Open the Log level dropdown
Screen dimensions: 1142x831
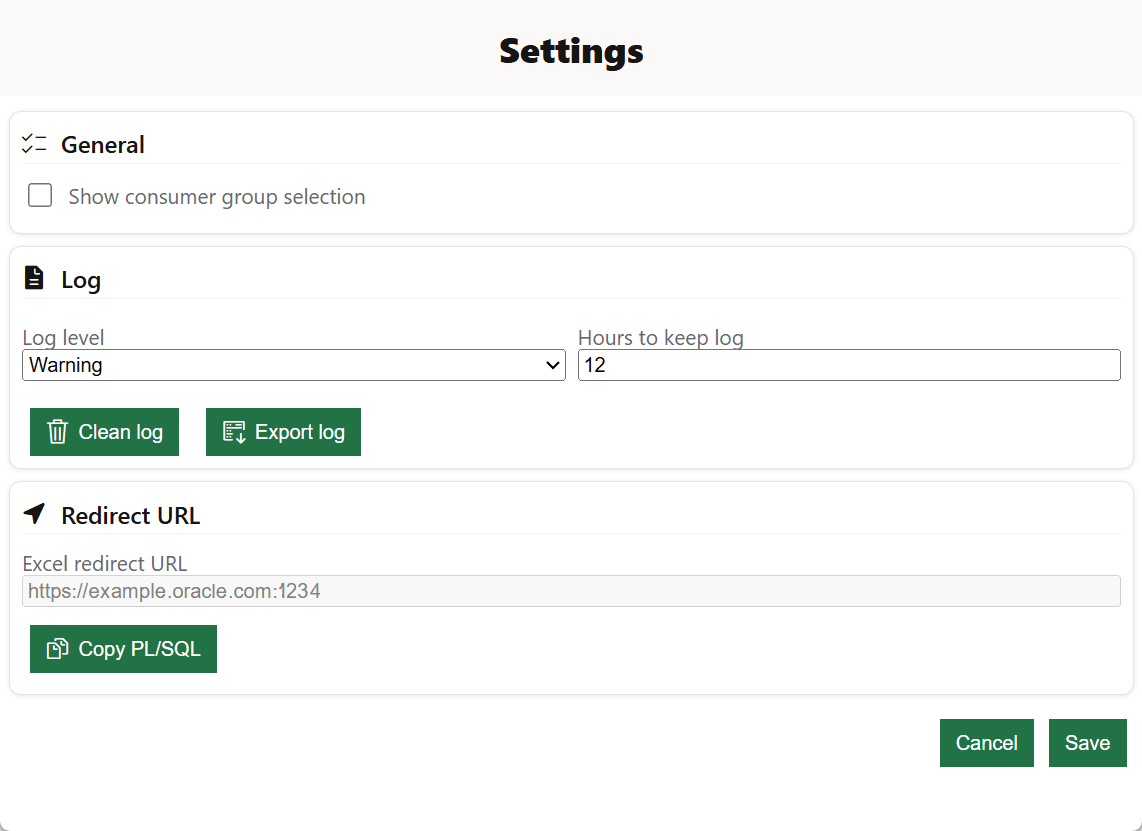pos(294,365)
